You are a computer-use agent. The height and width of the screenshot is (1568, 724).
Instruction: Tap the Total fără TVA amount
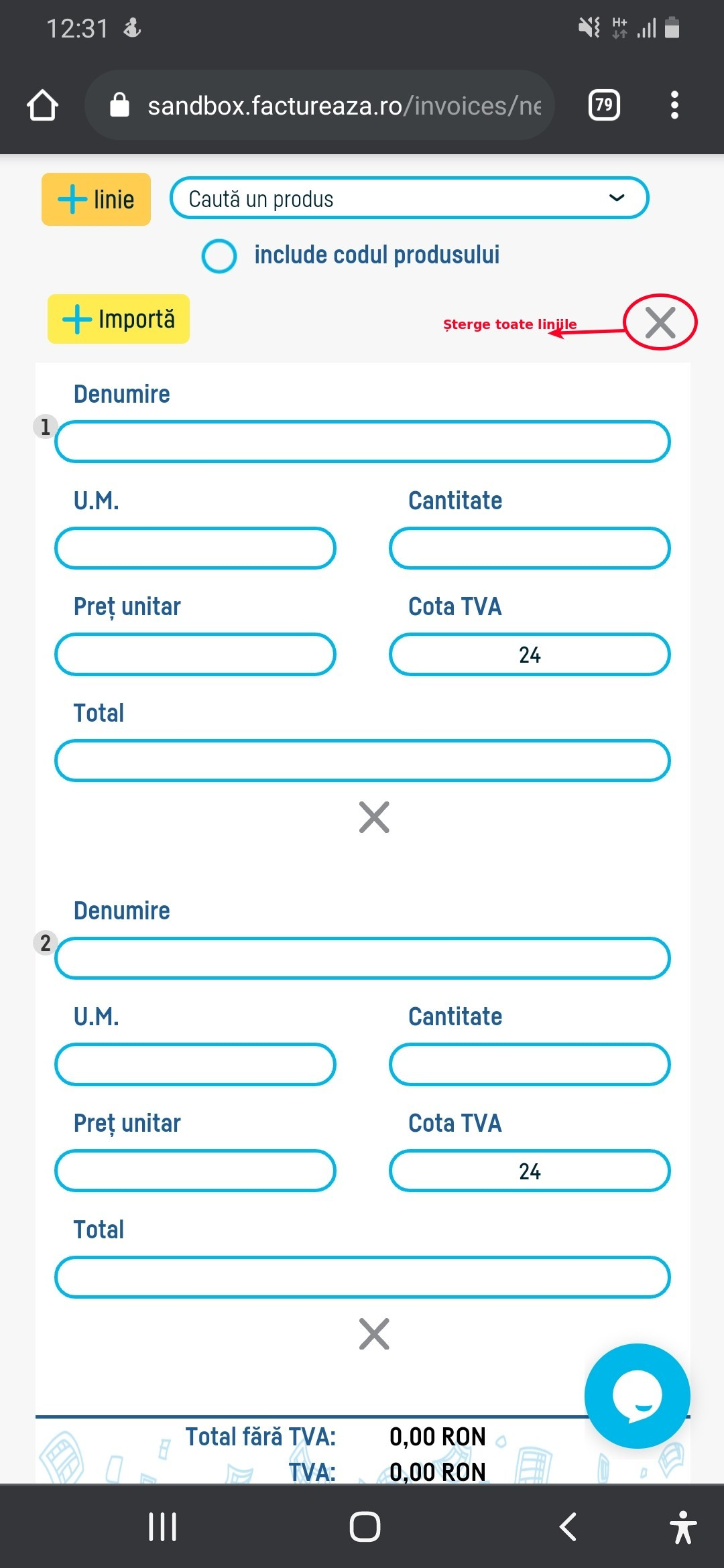pyautogui.click(x=438, y=1437)
